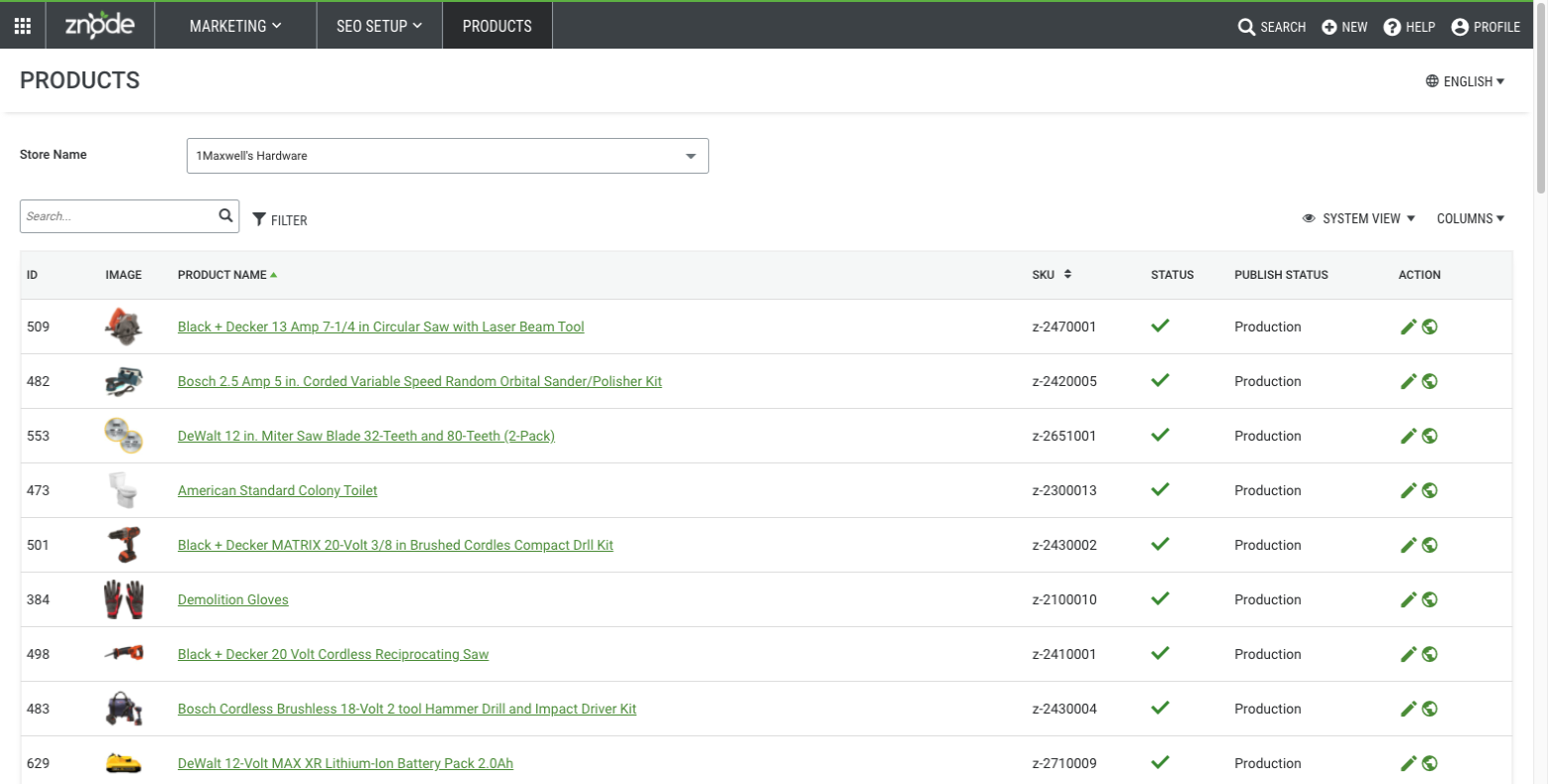Publish the Bosch Hammer Drill Kit row

[1430, 709]
